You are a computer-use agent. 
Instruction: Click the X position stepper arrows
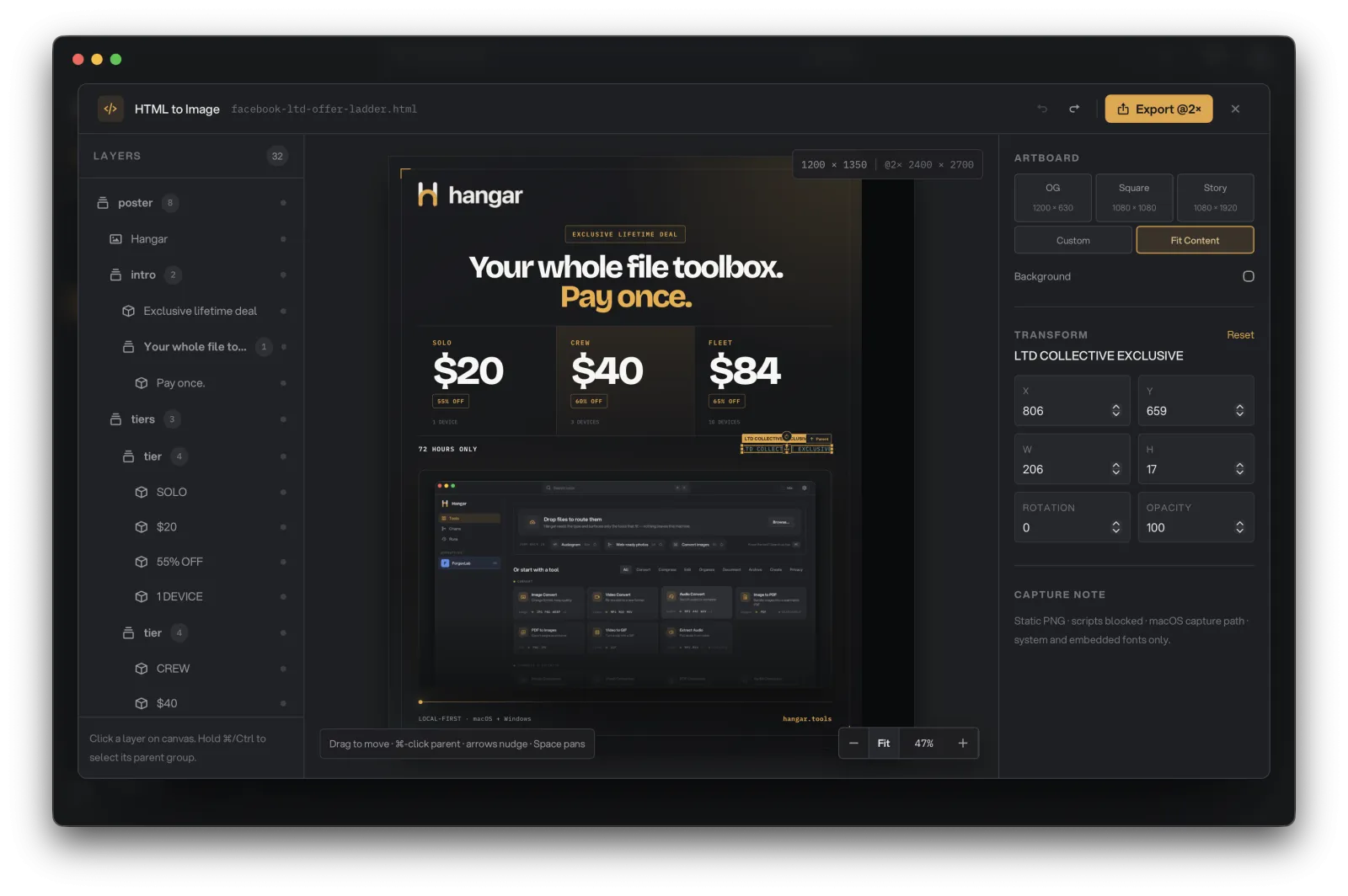coord(1115,411)
